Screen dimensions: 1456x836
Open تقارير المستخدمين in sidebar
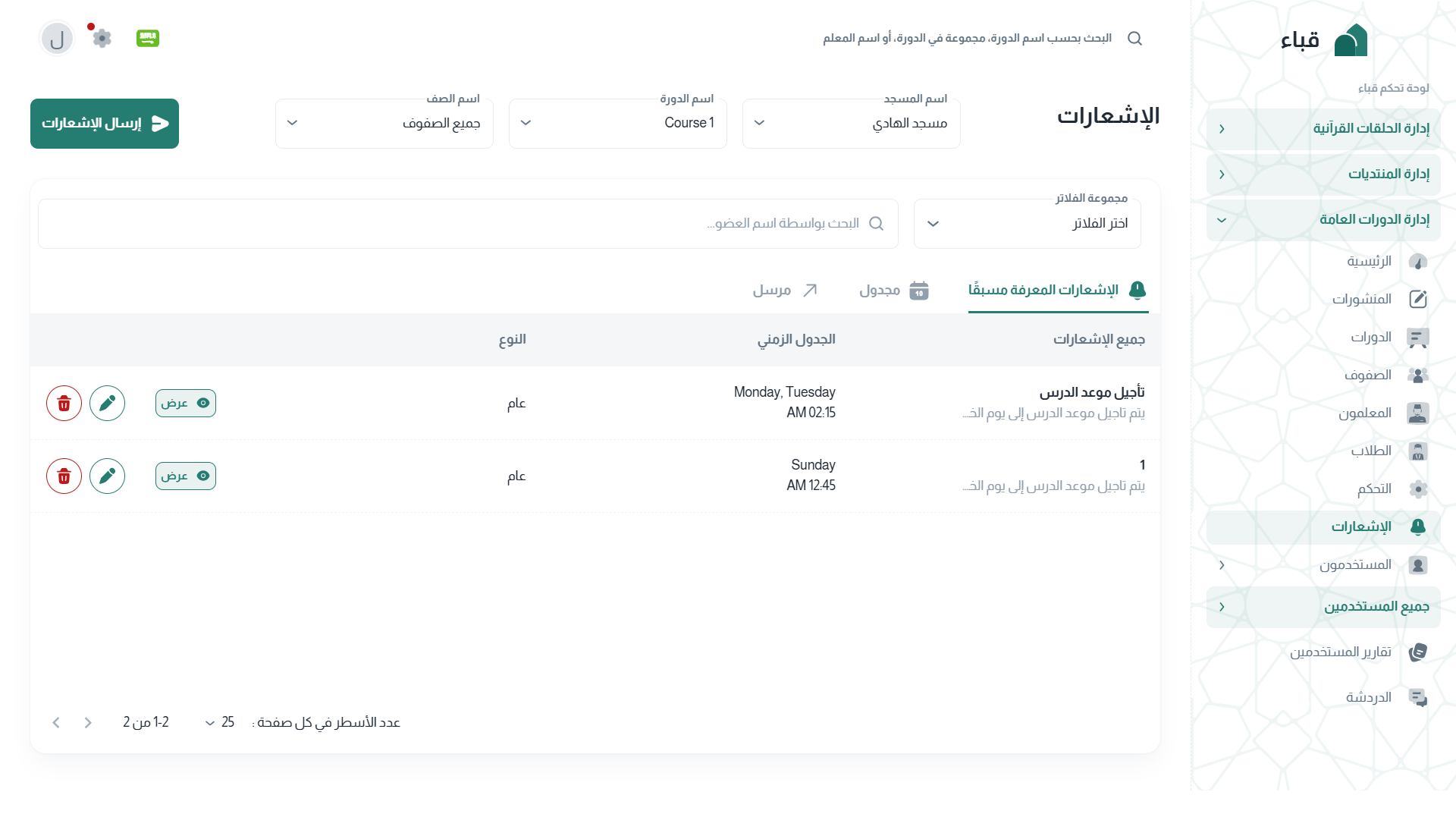pyautogui.click(x=1341, y=652)
